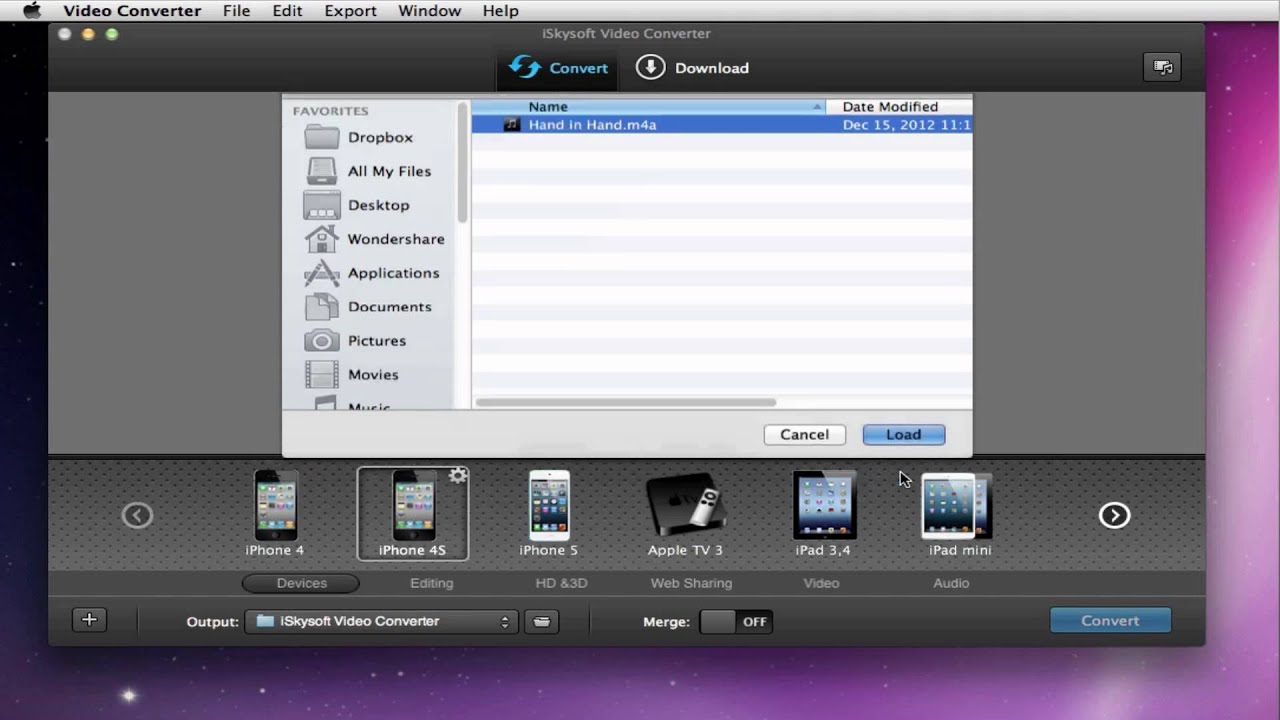The image size is (1280, 720).
Task: Open media browser icon at top right
Action: pos(1162,67)
